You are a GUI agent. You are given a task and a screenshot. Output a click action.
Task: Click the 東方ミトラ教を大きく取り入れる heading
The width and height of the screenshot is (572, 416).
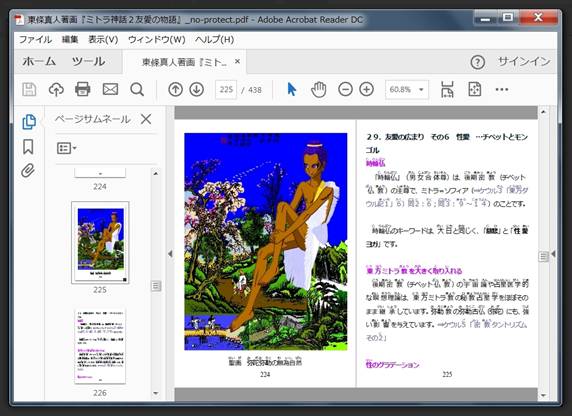(x=414, y=270)
